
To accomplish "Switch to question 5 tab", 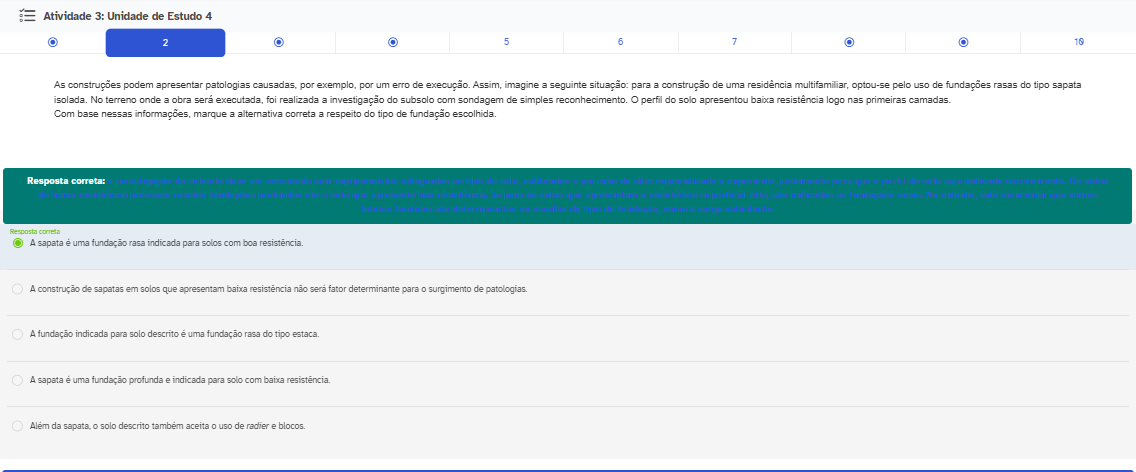I will click(506, 42).
